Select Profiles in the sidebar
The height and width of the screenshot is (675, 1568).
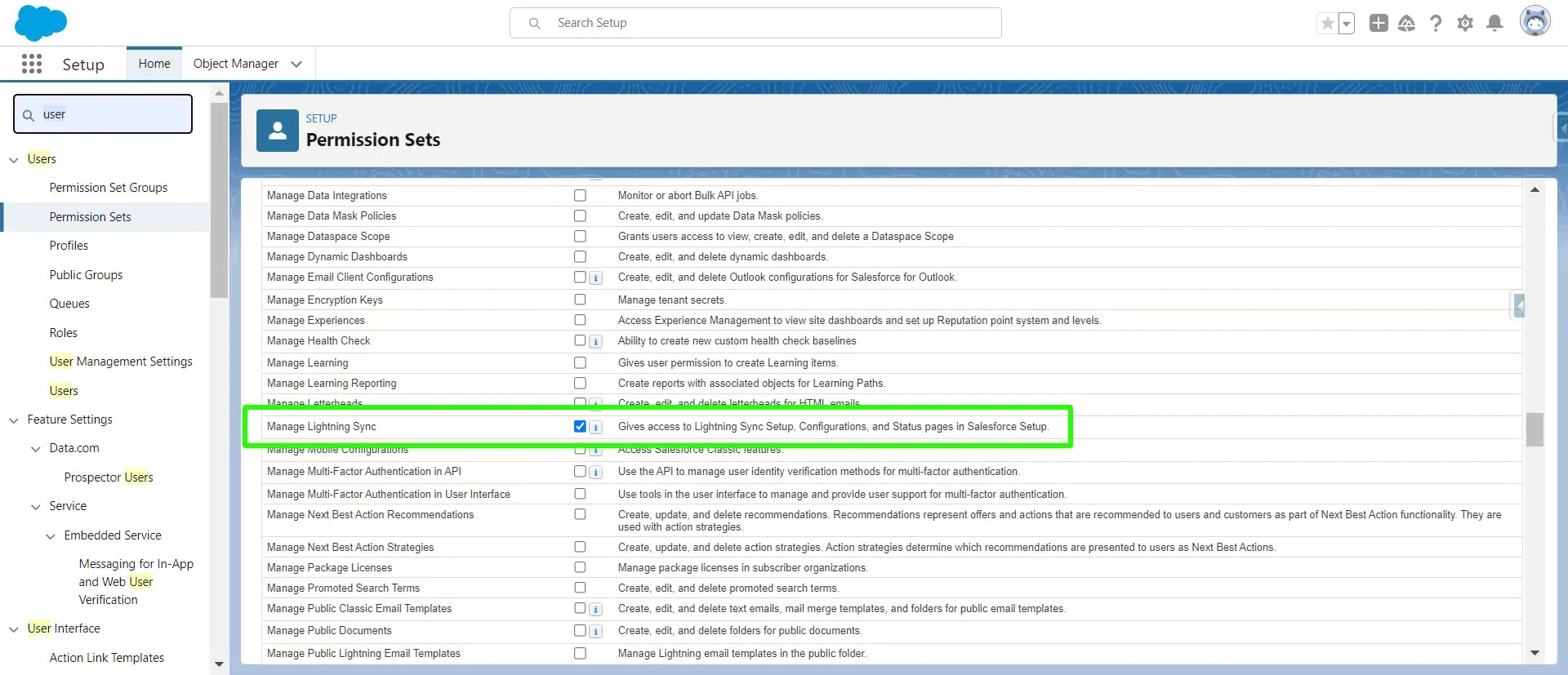click(69, 246)
